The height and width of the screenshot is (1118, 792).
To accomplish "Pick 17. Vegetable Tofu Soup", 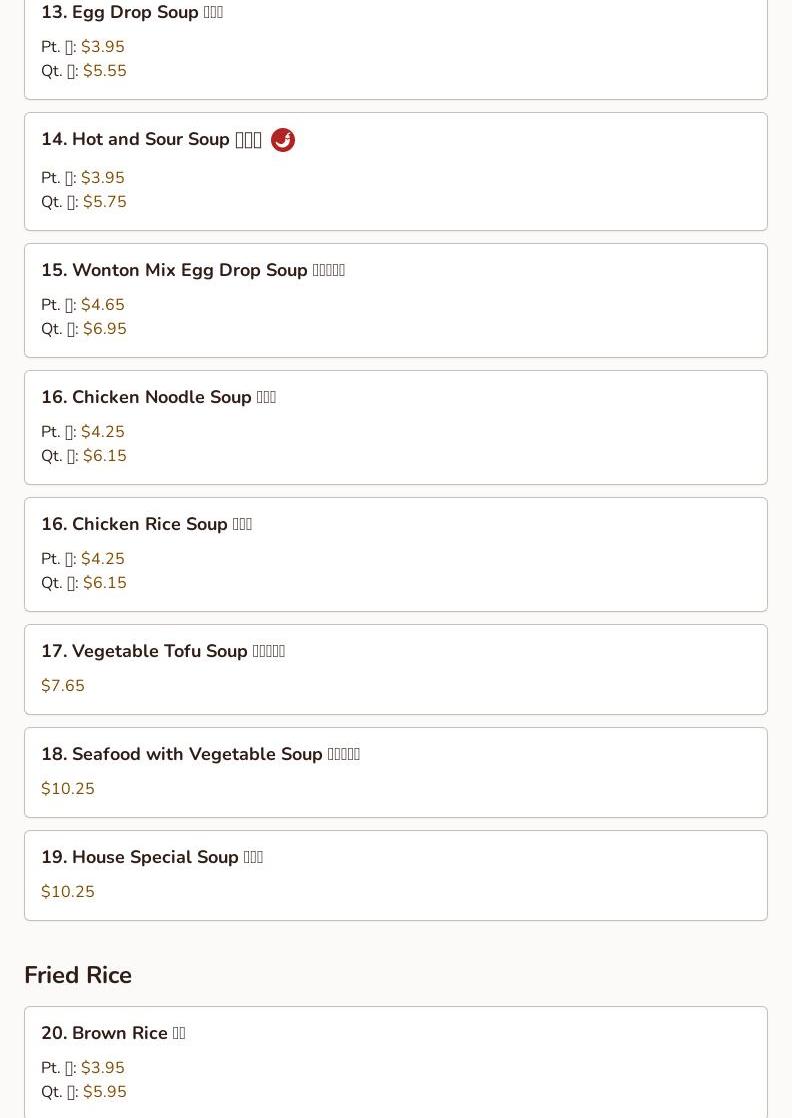I will click(x=162, y=651).
